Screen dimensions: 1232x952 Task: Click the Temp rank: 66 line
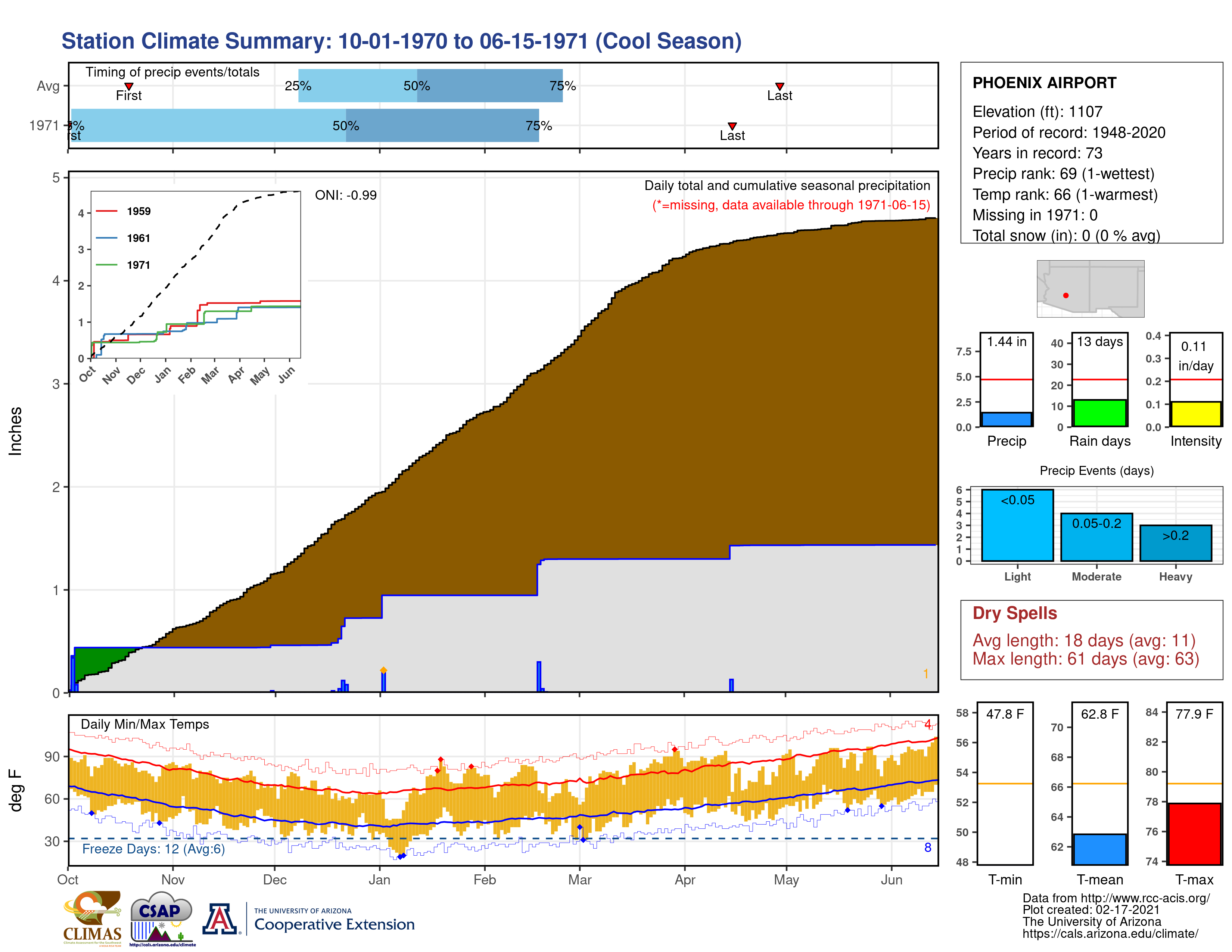click(1065, 195)
